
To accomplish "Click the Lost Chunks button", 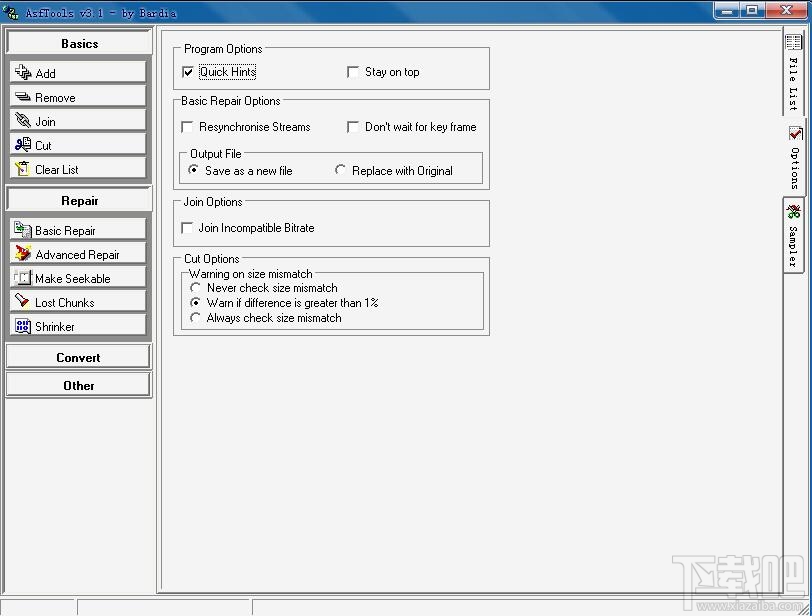I will 22,302.
